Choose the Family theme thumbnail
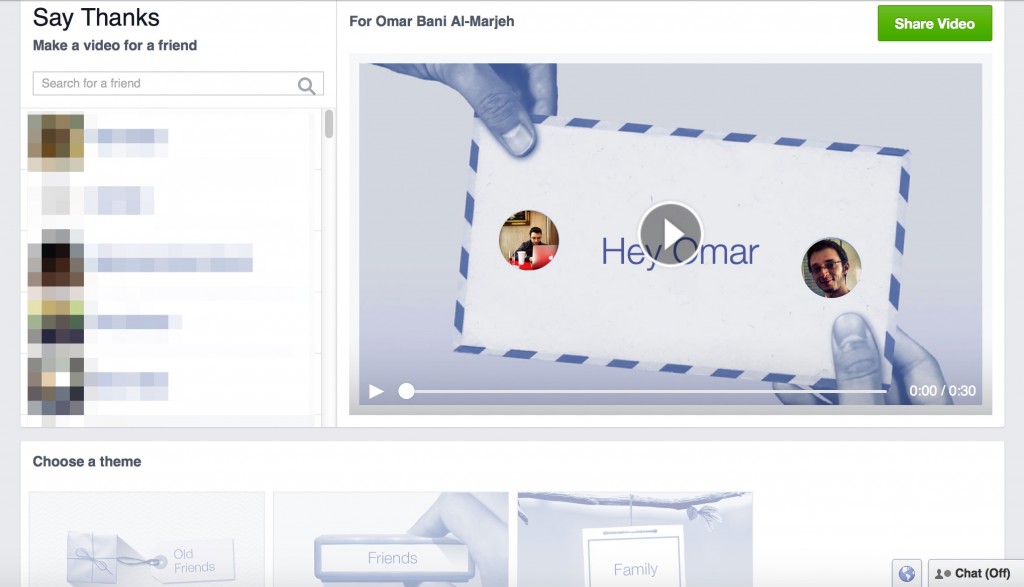Screen dimensions: 1024x587 tap(635, 539)
